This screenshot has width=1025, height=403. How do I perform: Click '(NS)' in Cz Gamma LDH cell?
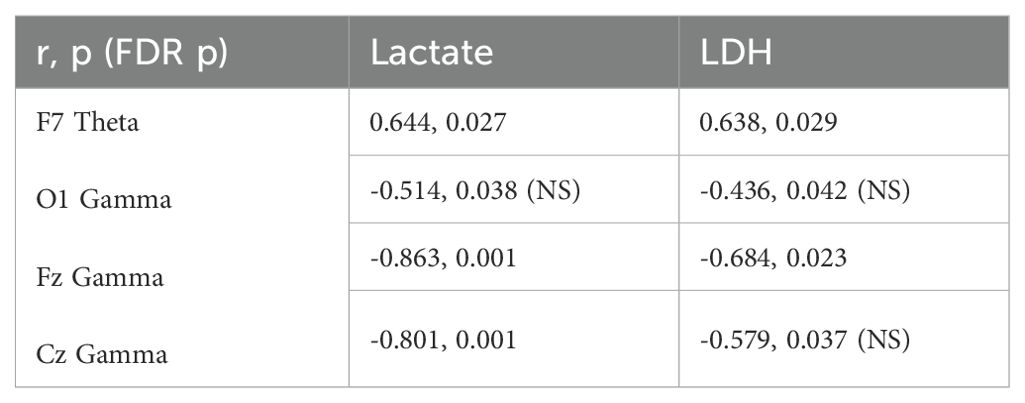881,341
